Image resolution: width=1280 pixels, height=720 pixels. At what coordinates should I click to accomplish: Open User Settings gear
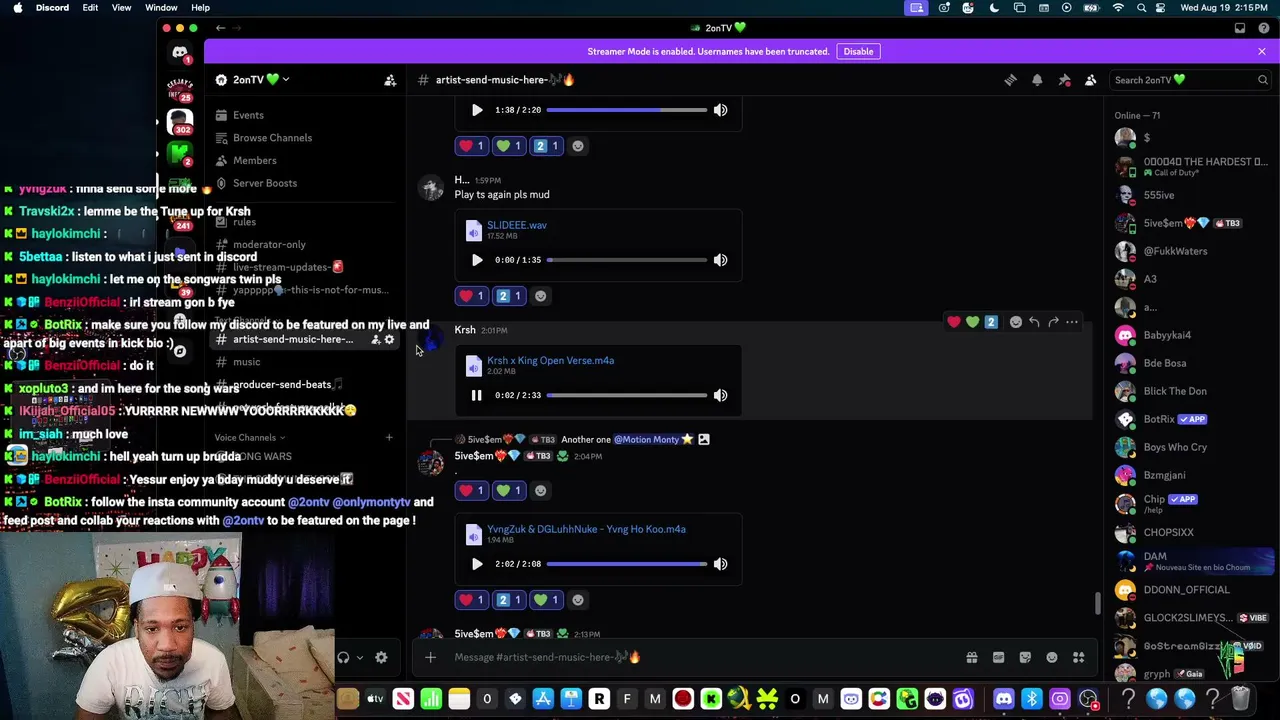coord(381,657)
